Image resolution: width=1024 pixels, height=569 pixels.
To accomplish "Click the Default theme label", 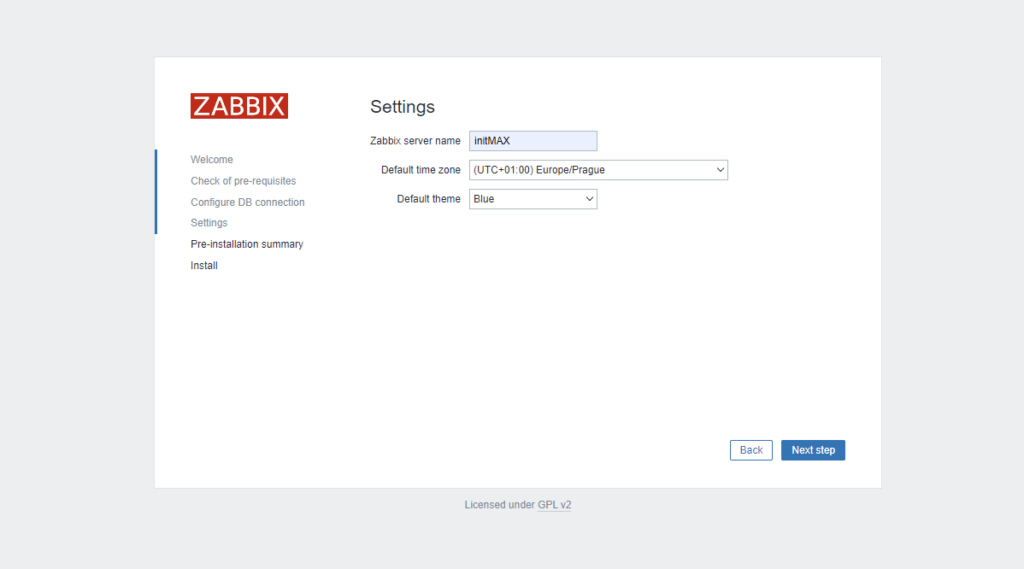I will (x=428, y=199).
